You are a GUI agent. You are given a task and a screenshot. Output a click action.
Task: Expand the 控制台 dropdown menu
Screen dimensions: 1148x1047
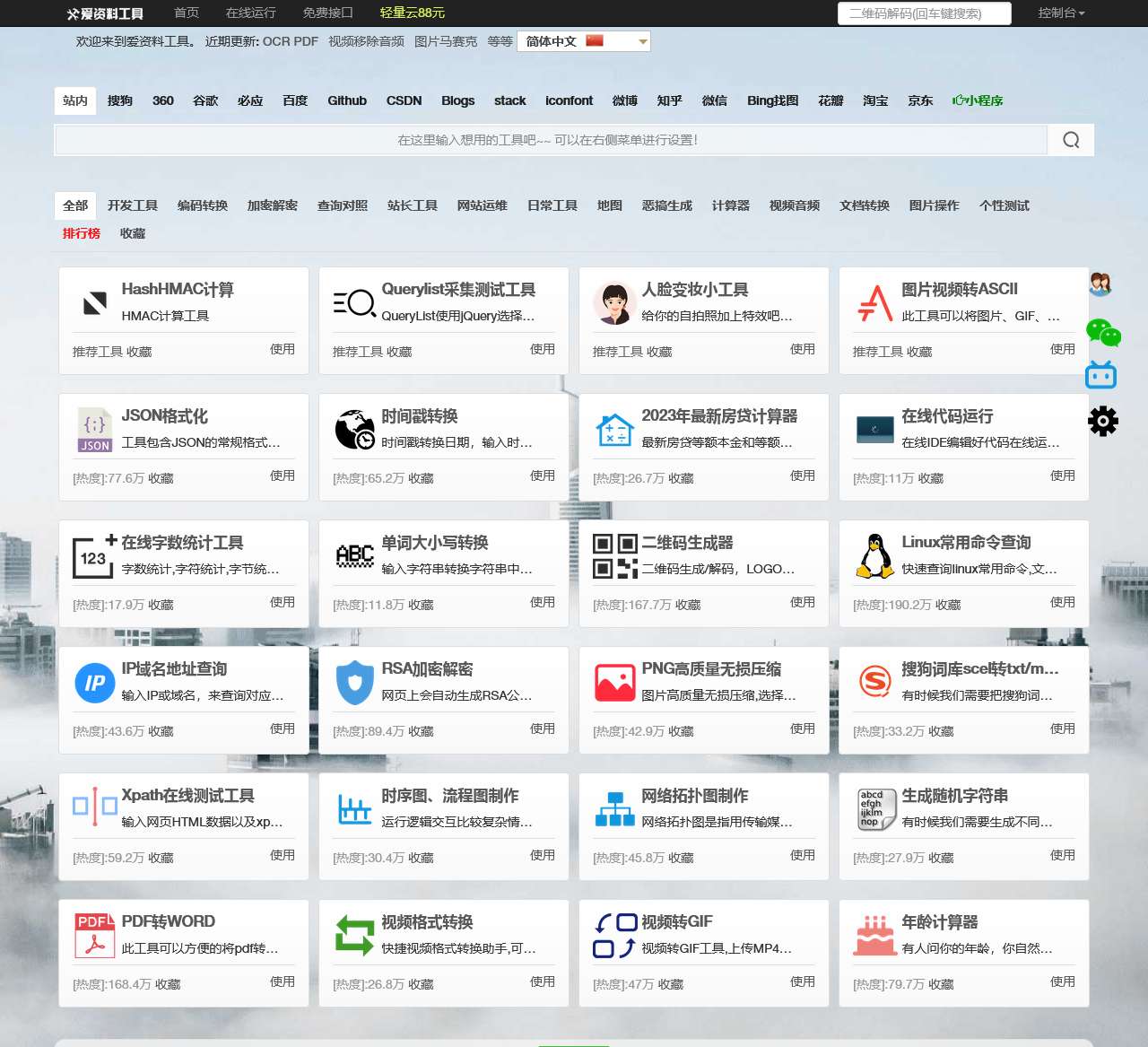pyautogui.click(x=1061, y=13)
